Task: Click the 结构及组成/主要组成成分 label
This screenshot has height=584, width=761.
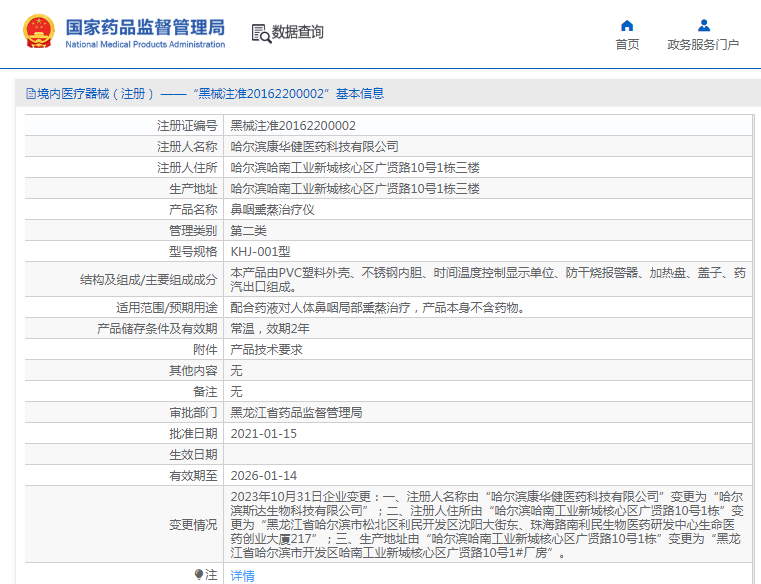Action: tap(149, 280)
